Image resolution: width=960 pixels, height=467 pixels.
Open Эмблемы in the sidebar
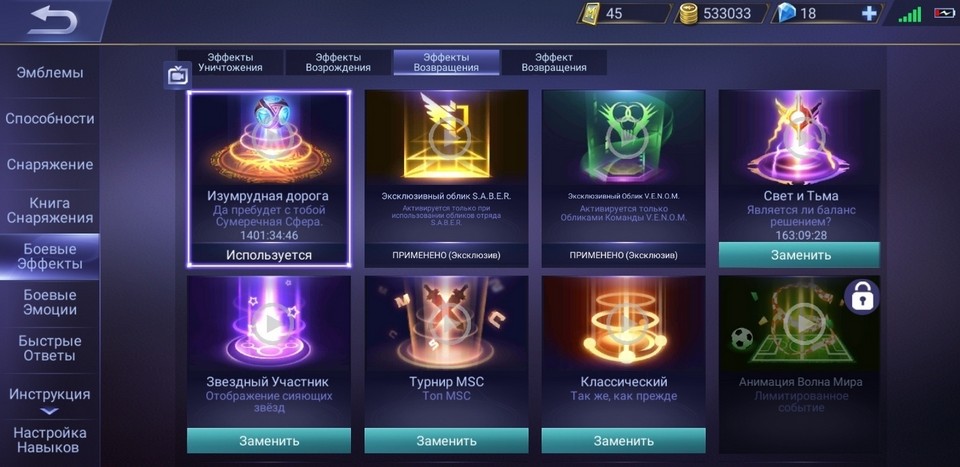point(50,73)
